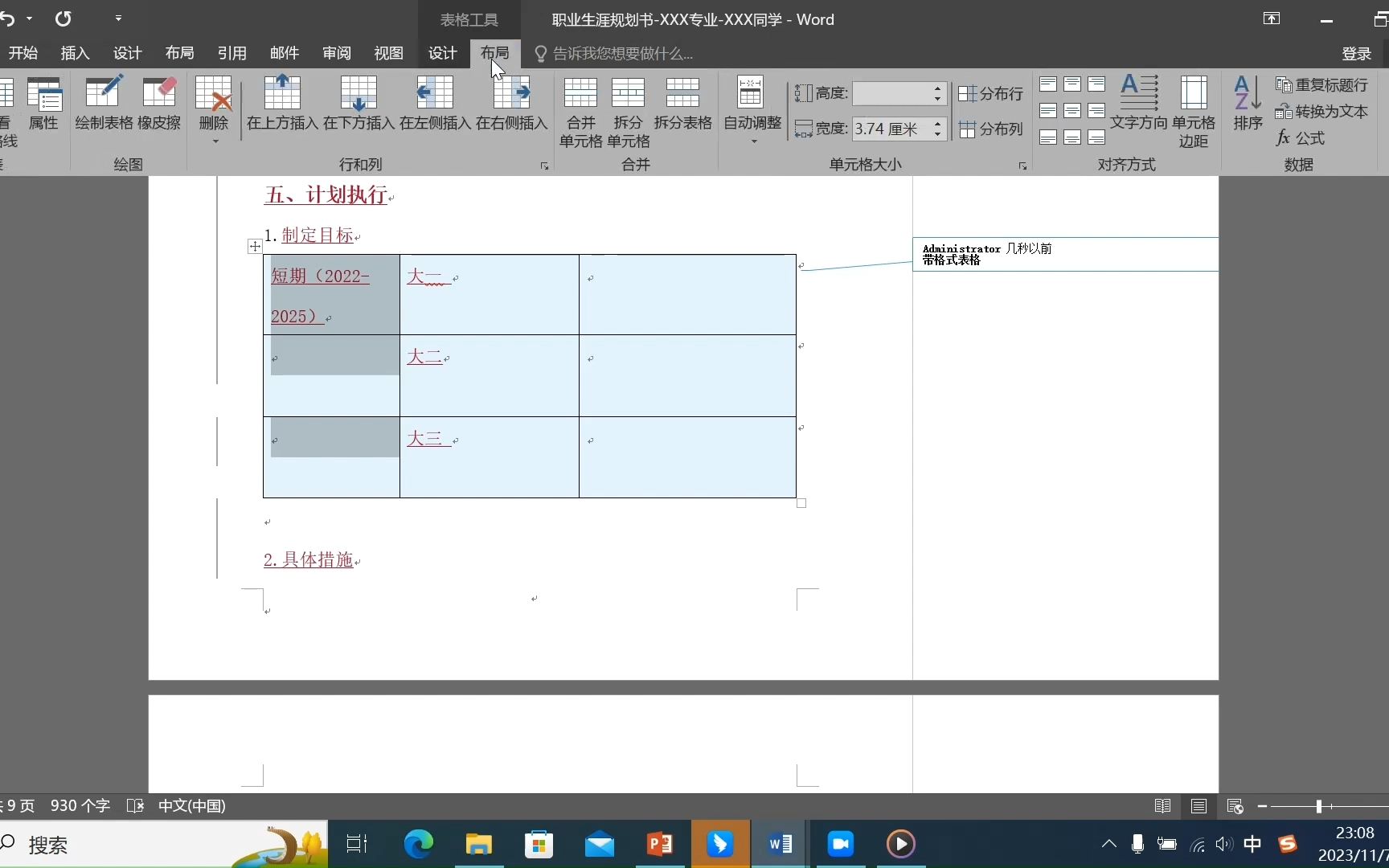Toggle Repeat Header Rows (重复标题行)
This screenshot has height=868, width=1389.
1321,85
